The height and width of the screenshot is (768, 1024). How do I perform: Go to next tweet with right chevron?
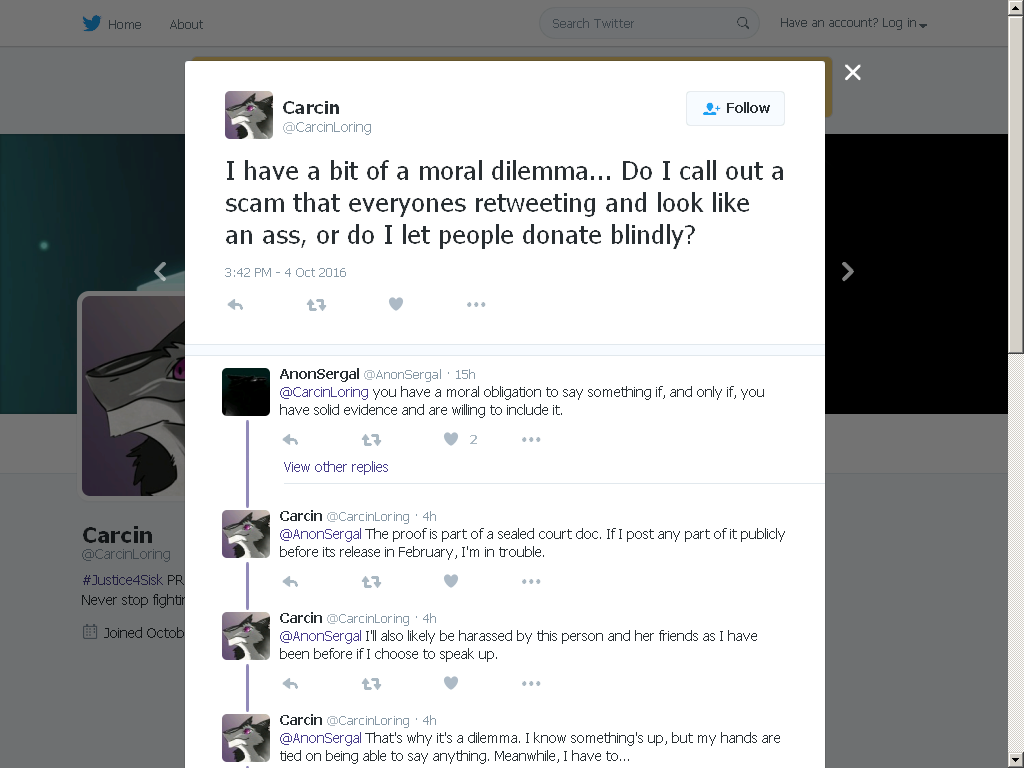[848, 272]
